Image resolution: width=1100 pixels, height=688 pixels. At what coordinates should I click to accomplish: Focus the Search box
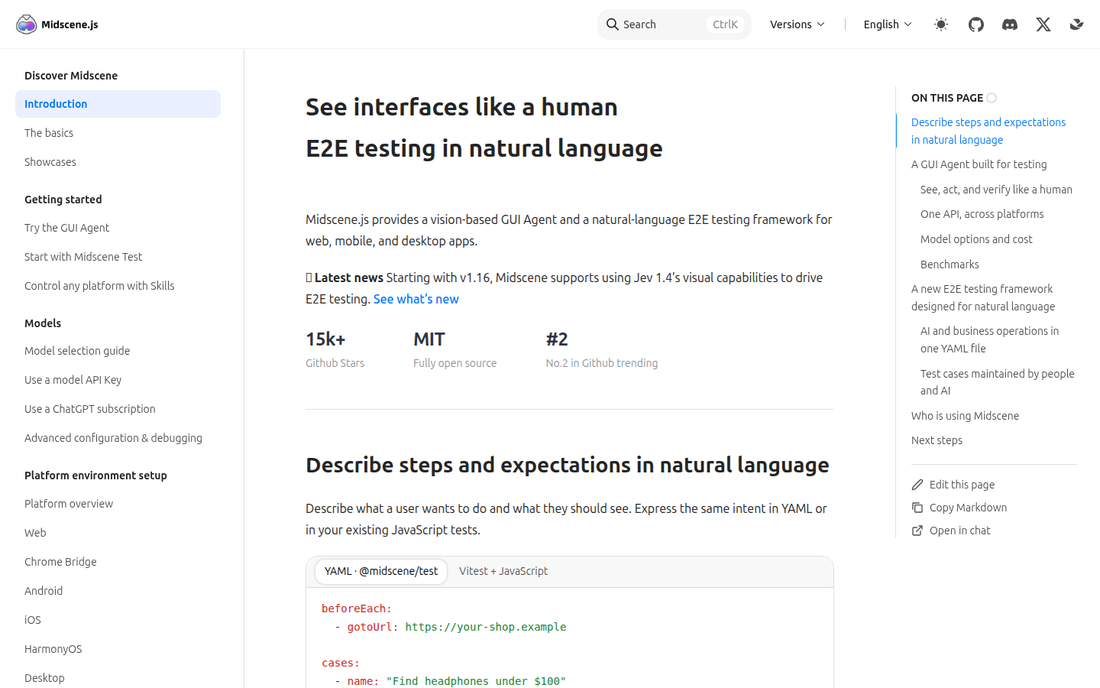click(x=673, y=25)
